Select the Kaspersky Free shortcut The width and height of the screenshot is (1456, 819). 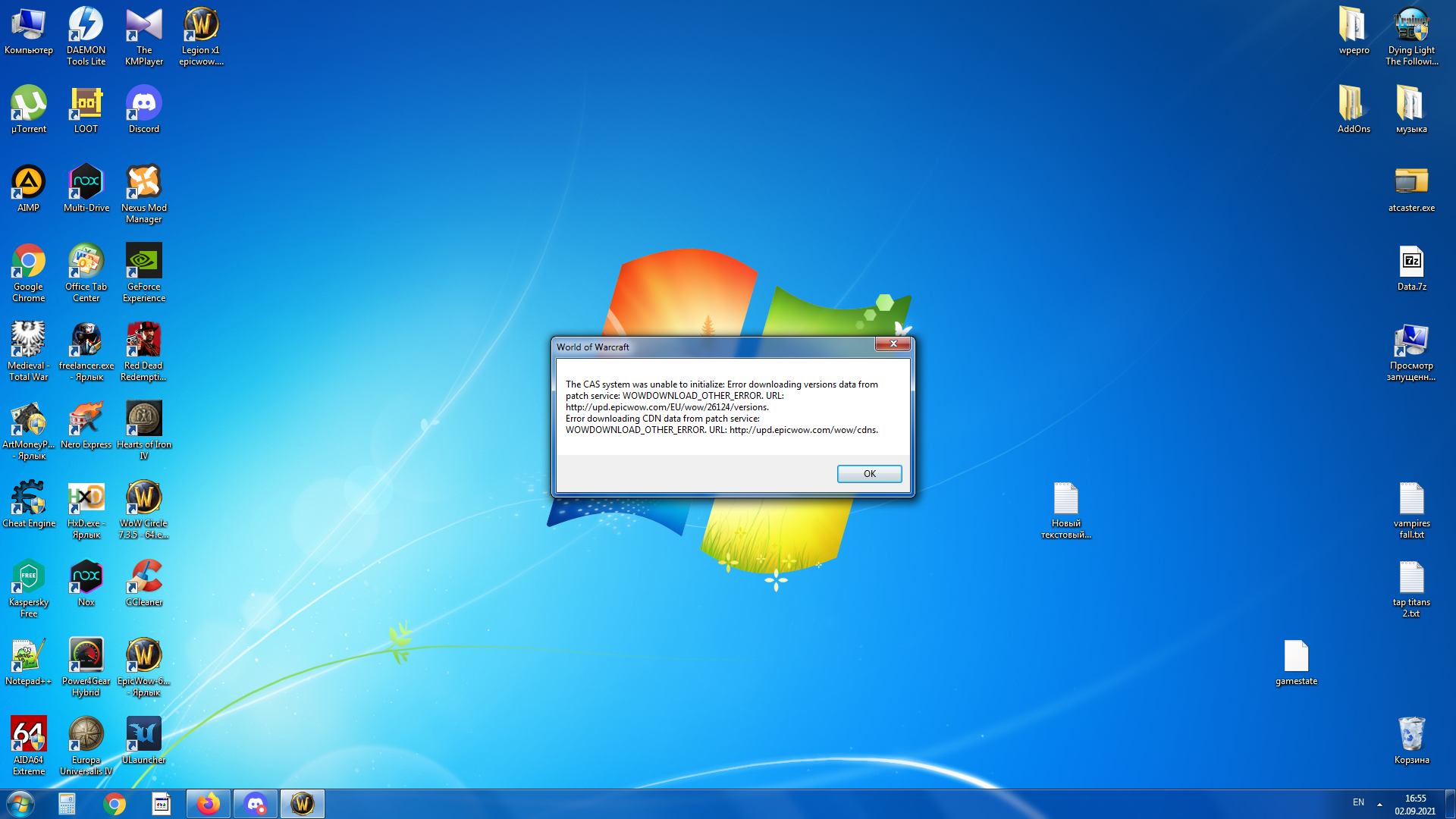[x=29, y=588]
